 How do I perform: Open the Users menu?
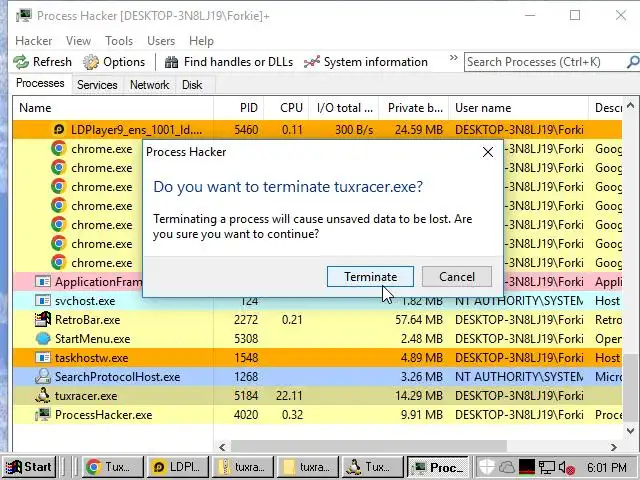pos(161,41)
